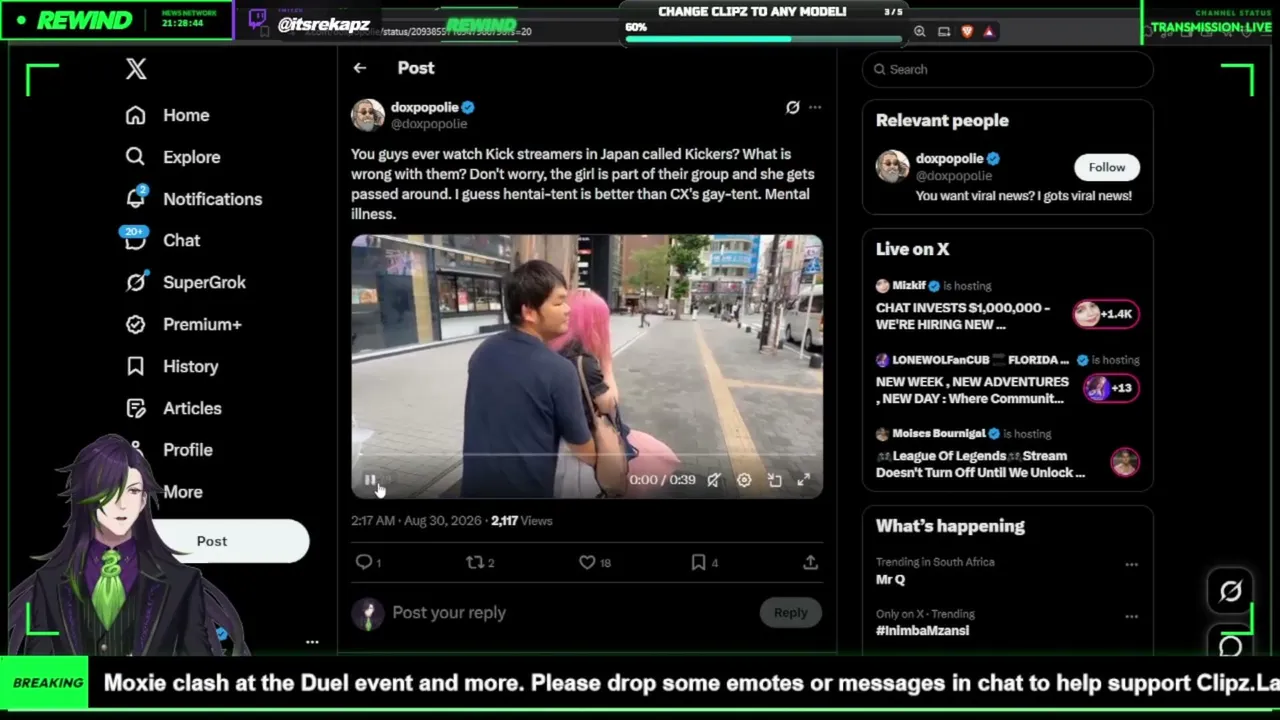Image resolution: width=1280 pixels, height=720 pixels.
Task: Expand the video to fullscreen
Action: 803,480
